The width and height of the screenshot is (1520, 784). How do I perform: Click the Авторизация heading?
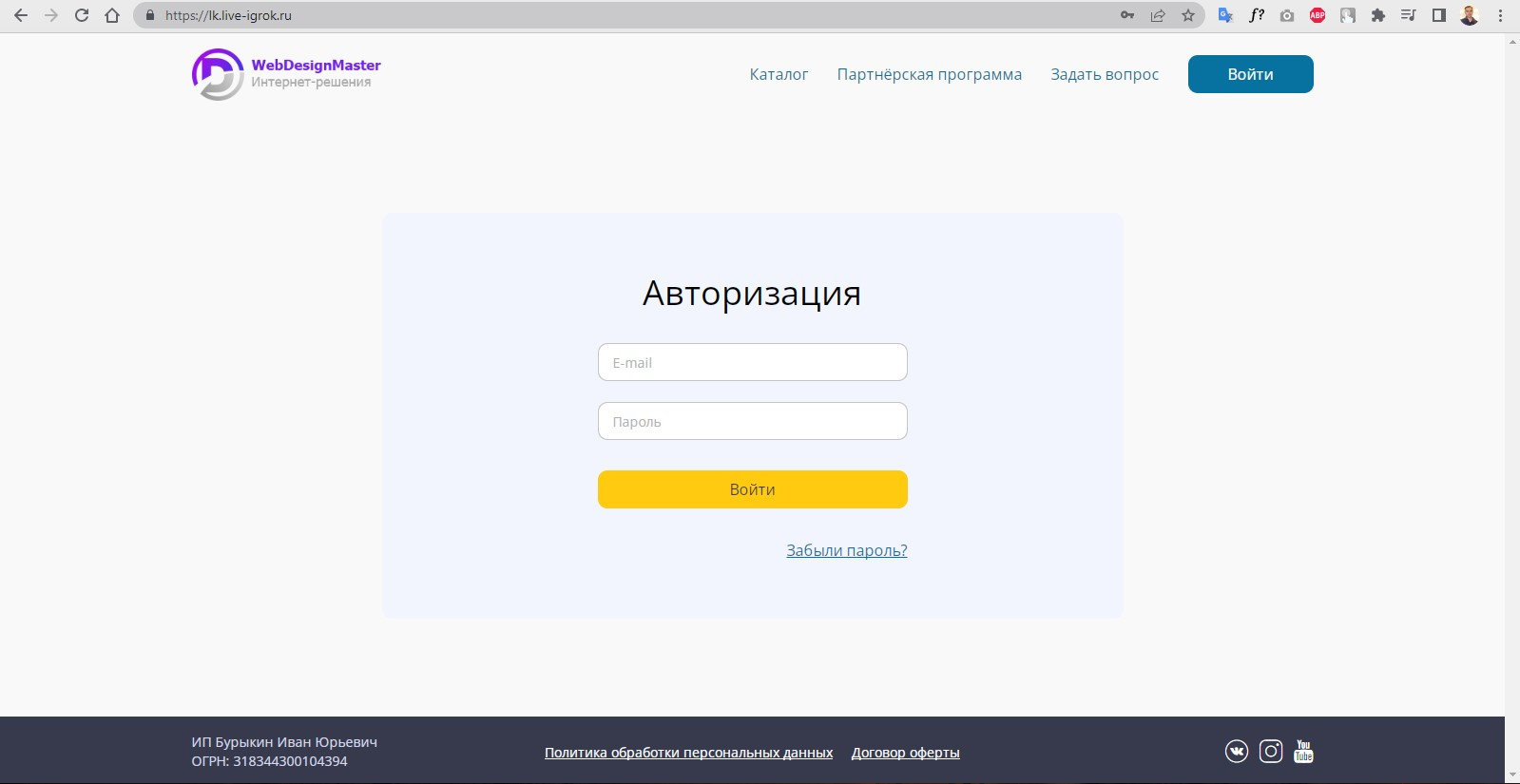tap(752, 294)
